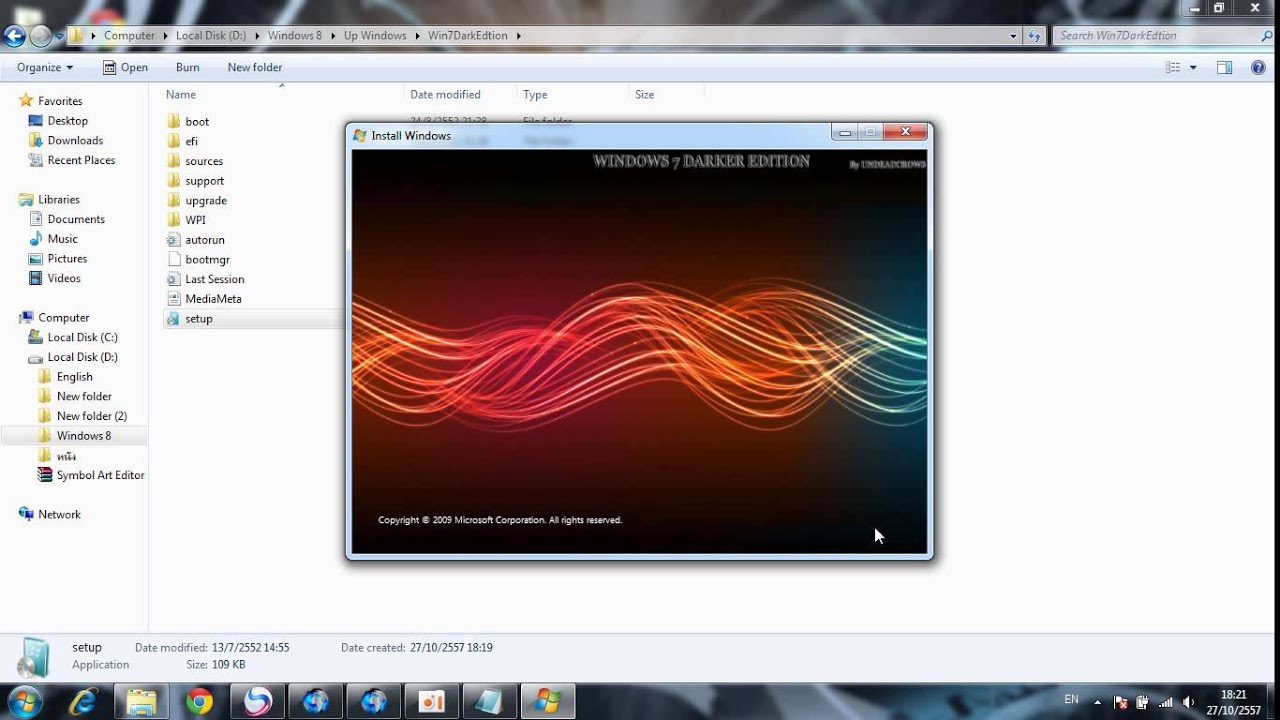This screenshot has height=720, width=1280.
Task: Click the Back navigation arrow in Explorer
Action: point(14,36)
